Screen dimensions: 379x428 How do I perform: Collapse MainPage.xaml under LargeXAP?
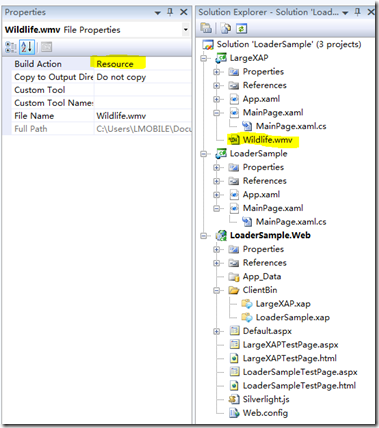pyautogui.click(x=217, y=113)
